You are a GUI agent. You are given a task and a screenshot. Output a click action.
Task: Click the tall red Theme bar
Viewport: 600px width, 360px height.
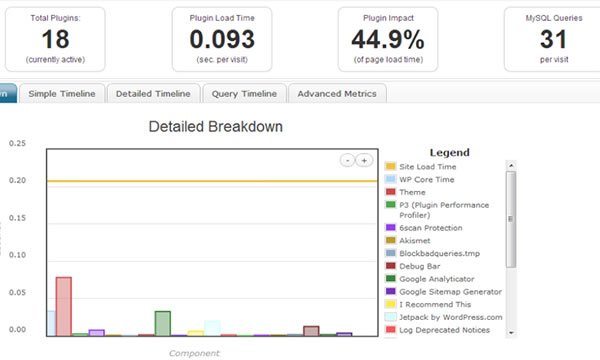[x=64, y=306]
